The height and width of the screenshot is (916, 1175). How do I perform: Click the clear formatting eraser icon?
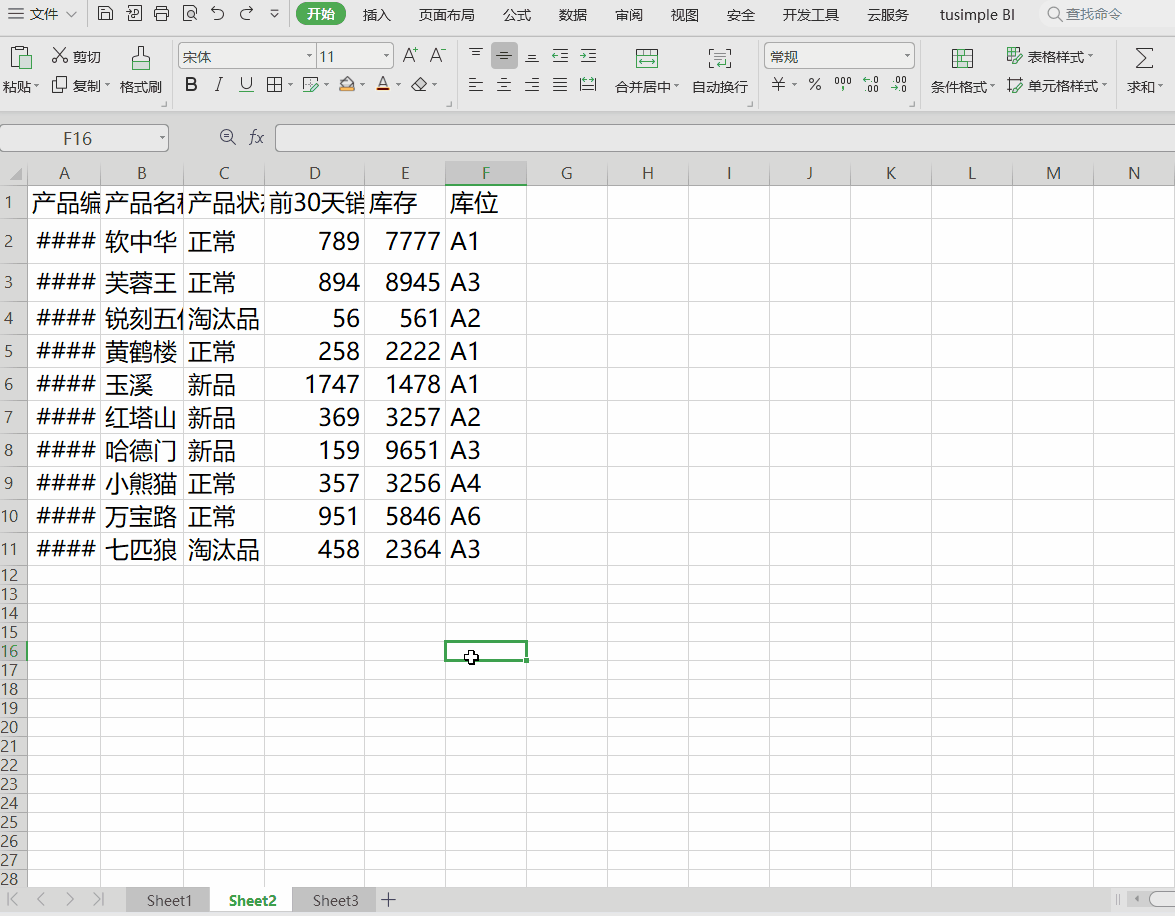click(x=420, y=85)
